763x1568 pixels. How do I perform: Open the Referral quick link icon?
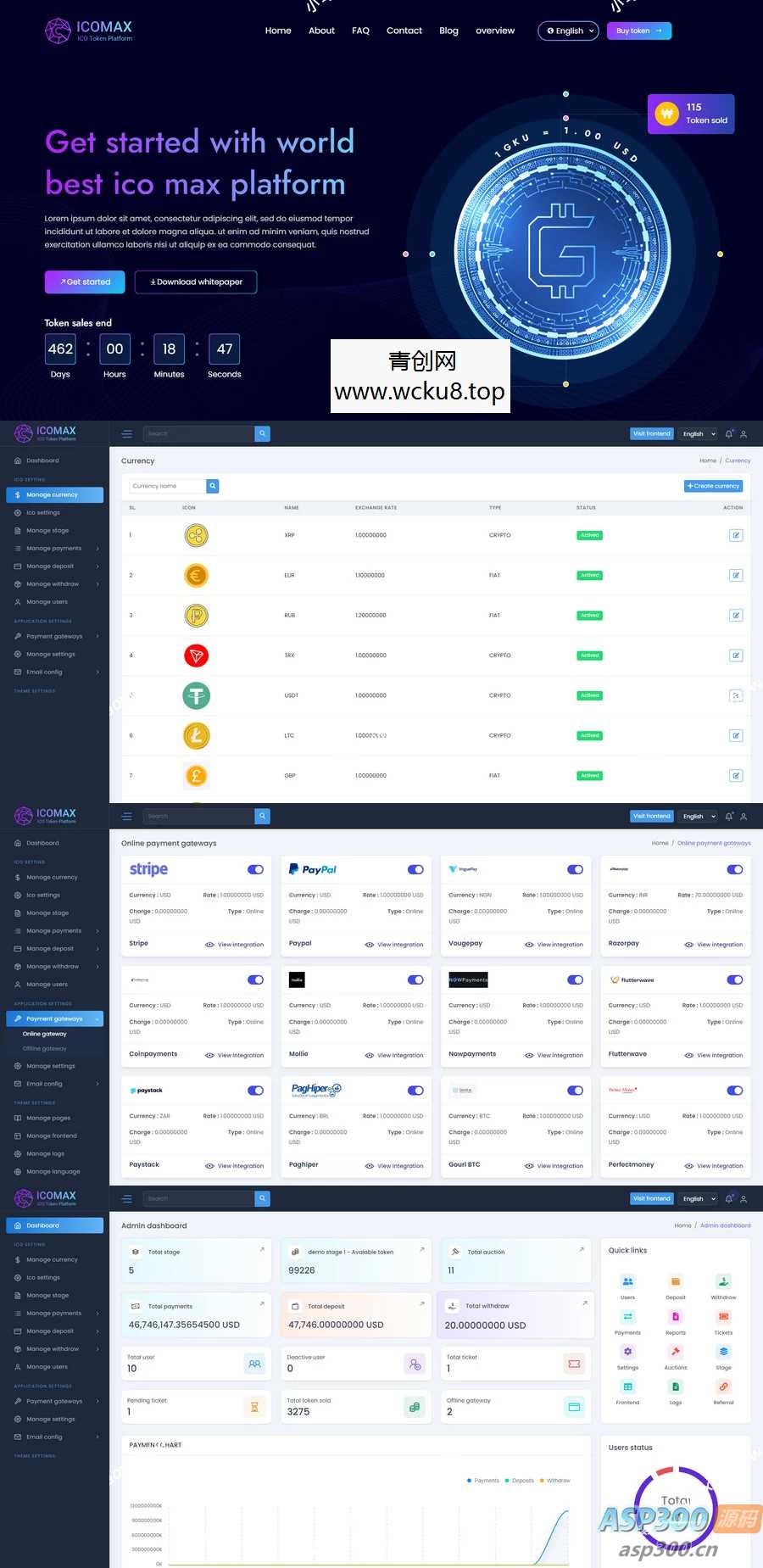point(723,1387)
